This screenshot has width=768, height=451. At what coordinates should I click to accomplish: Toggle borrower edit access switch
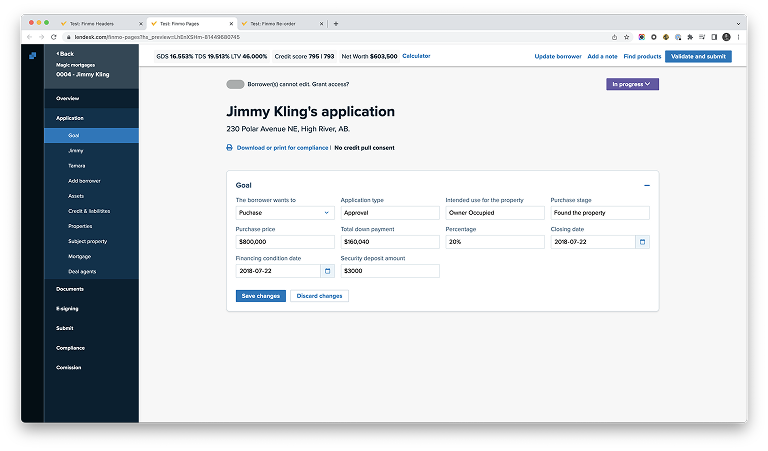point(235,84)
